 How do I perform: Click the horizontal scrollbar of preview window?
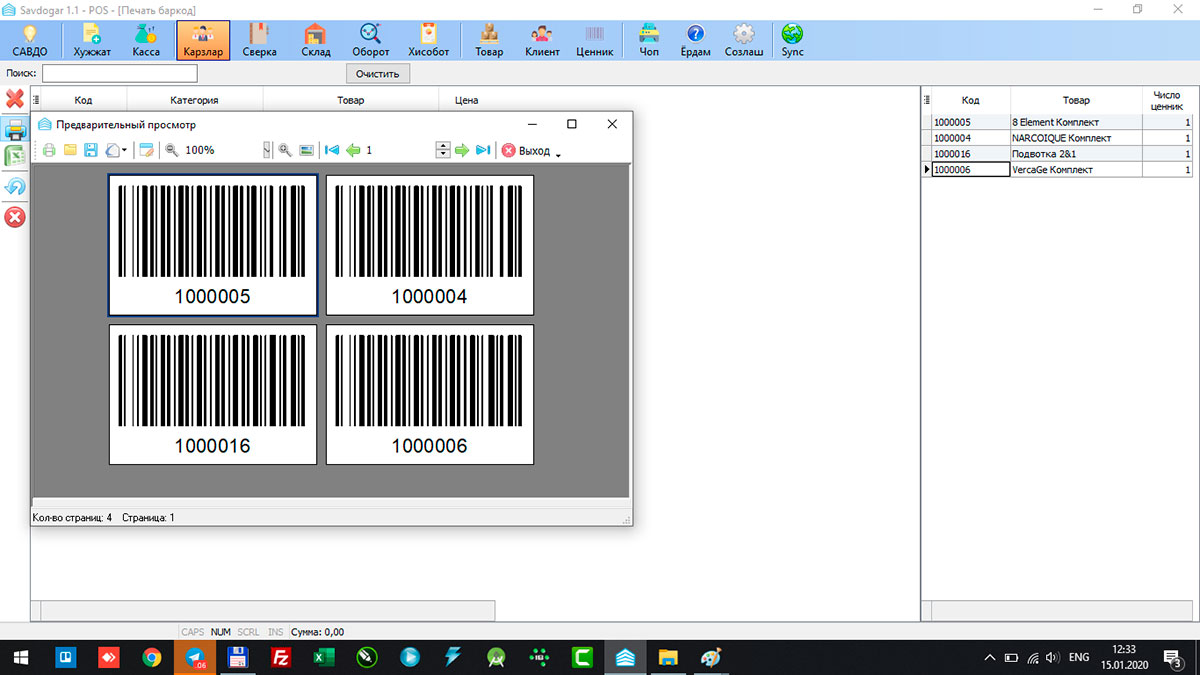(x=330, y=503)
